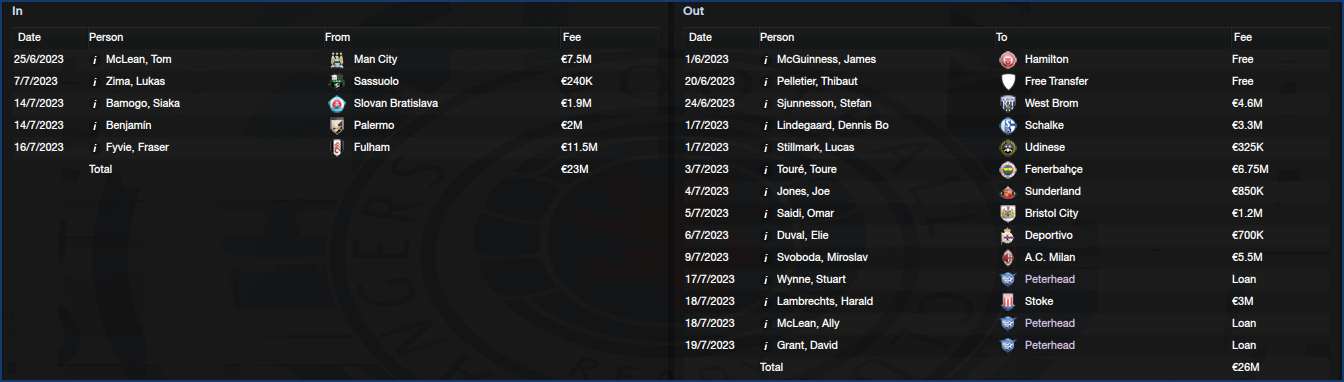Click the A.C. Milan club badge
The image size is (1344, 382).
(x=1008, y=257)
